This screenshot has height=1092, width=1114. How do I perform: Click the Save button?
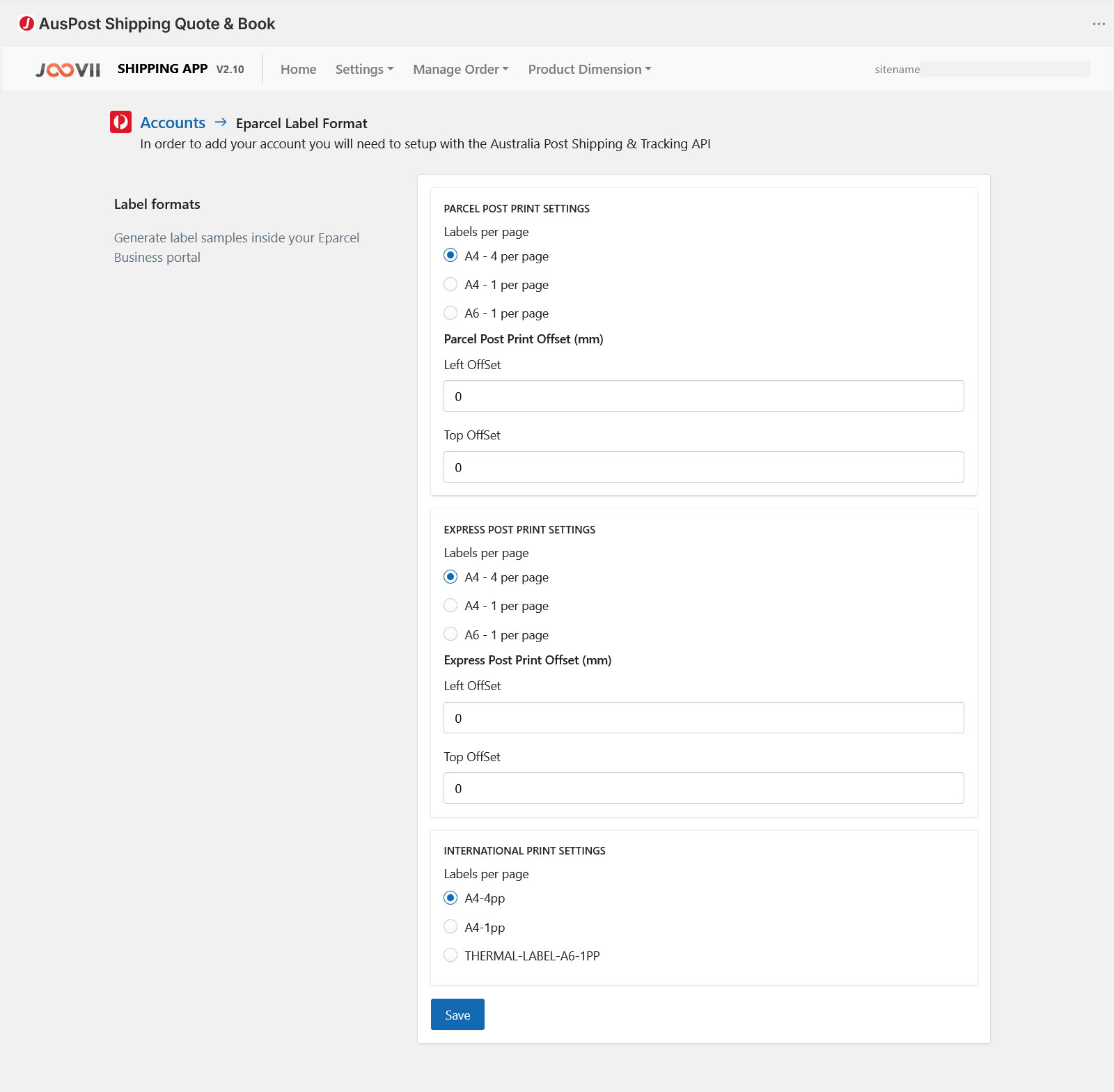tap(457, 1015)
